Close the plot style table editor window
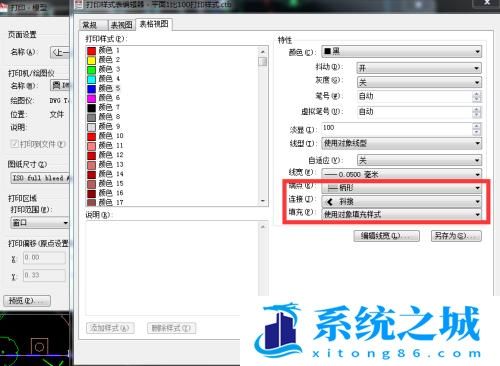The height and width of the screenshot is (366, 500). click(486, 3)
